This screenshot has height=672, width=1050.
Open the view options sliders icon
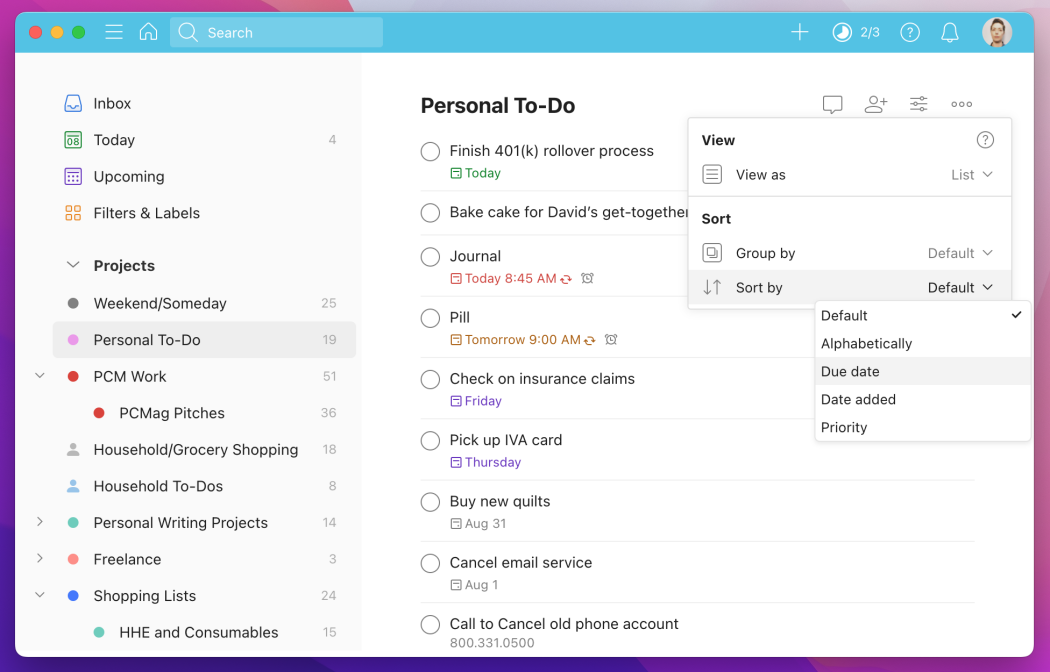pyautogui.click(x=918, y=103)
